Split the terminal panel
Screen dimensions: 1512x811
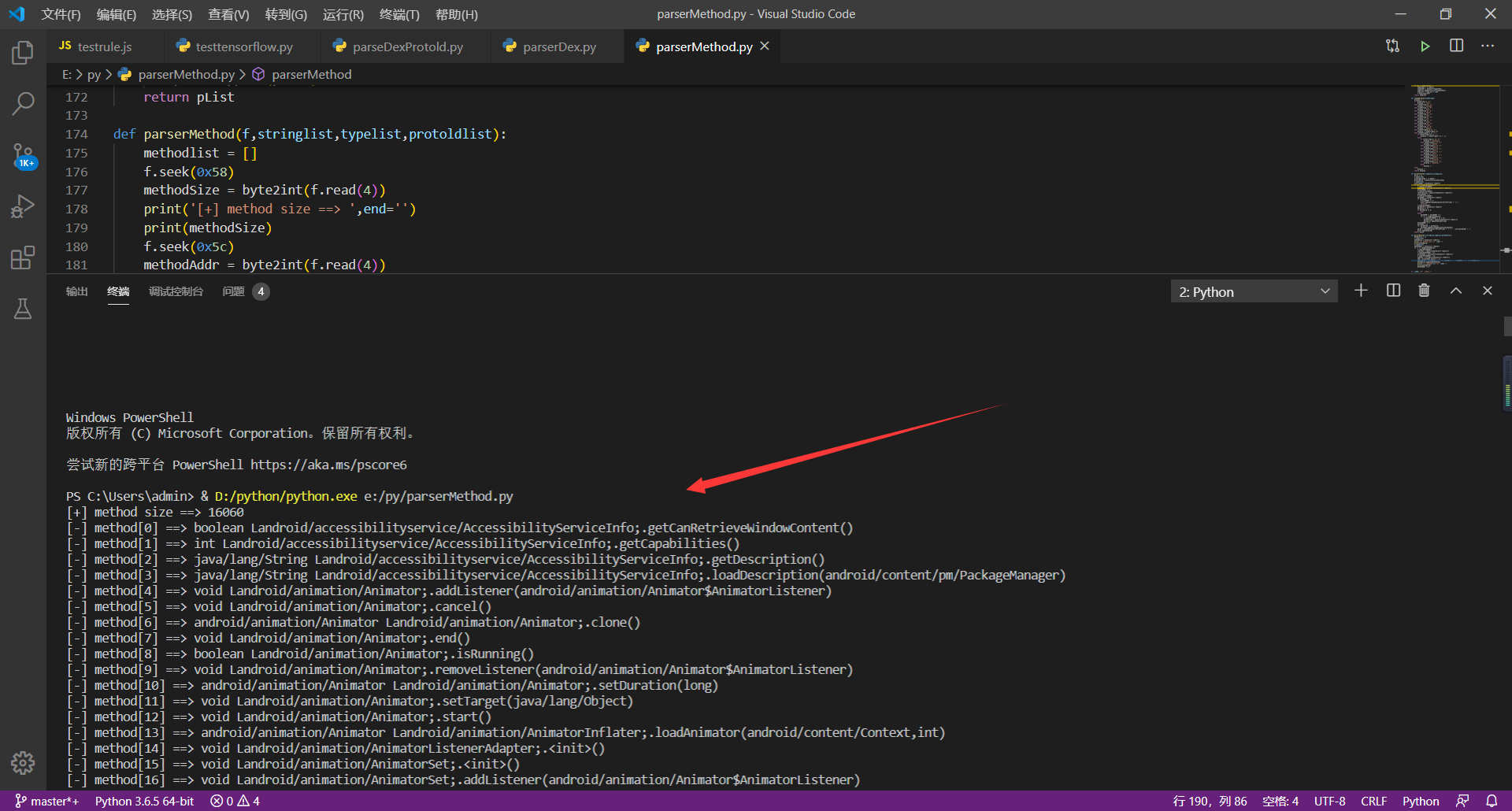(1393, 291)
